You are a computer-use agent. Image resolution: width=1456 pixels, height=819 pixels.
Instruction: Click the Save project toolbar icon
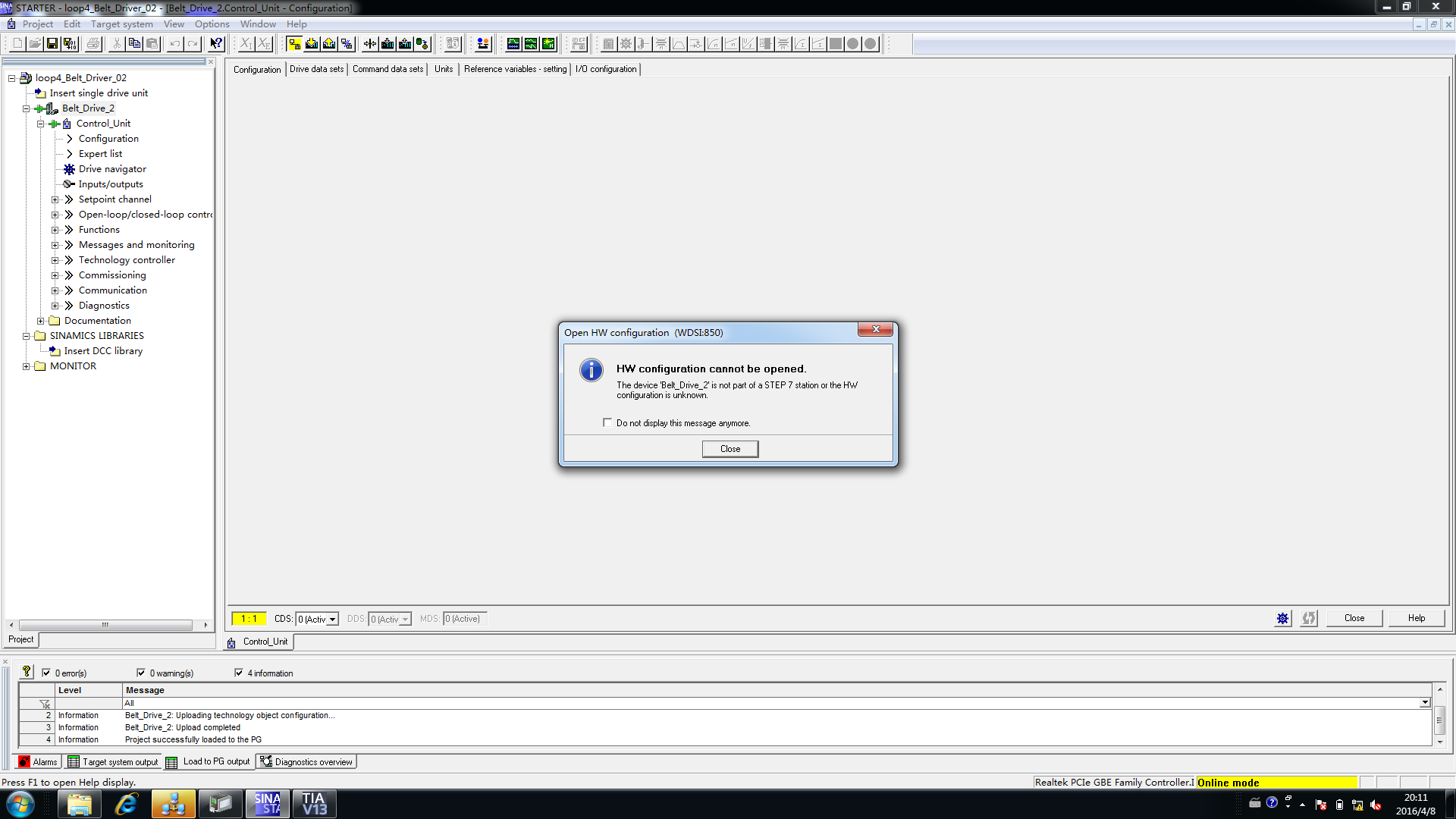click(x=52, y=44)
